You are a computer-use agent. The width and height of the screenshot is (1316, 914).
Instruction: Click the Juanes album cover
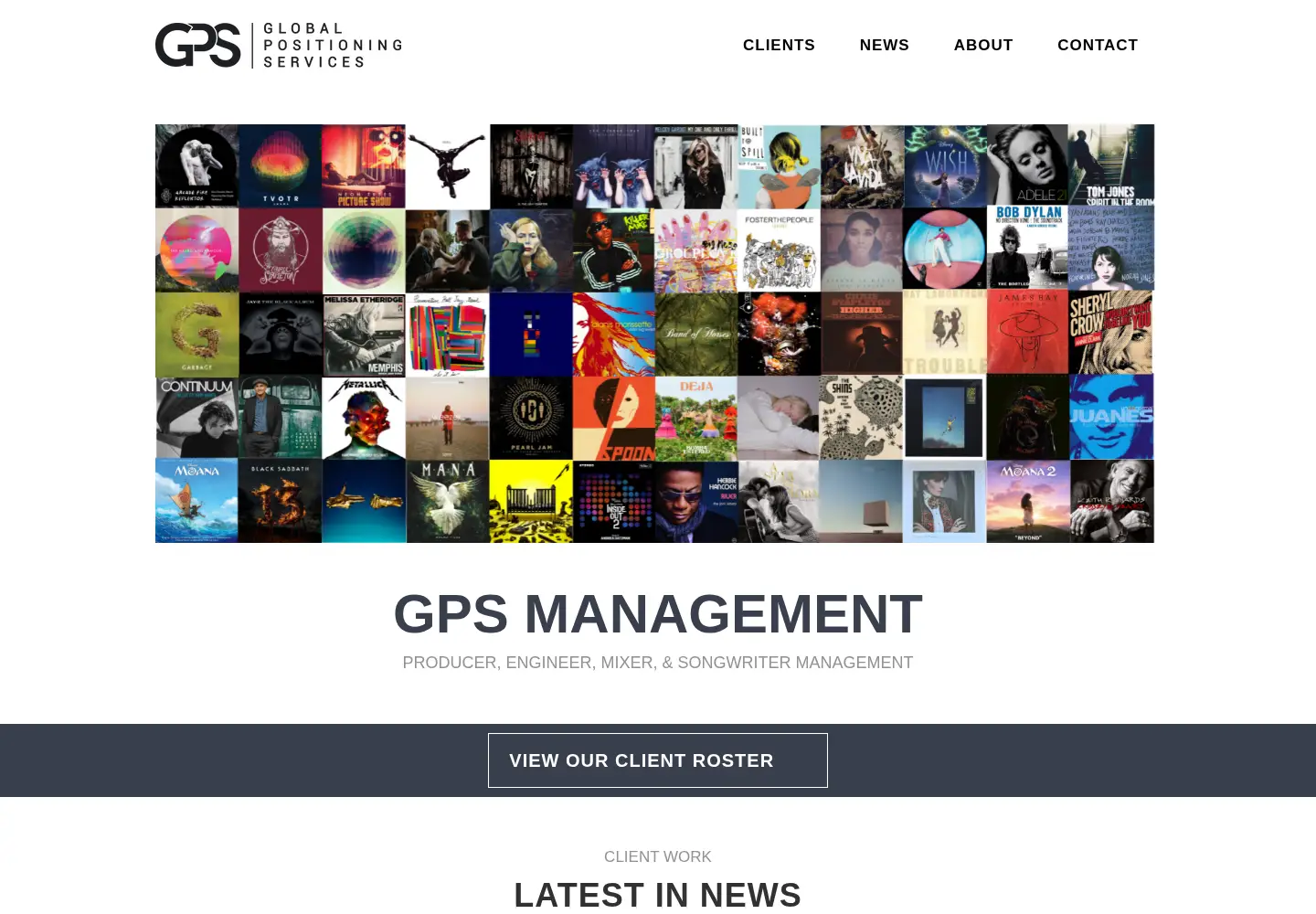1112,418
